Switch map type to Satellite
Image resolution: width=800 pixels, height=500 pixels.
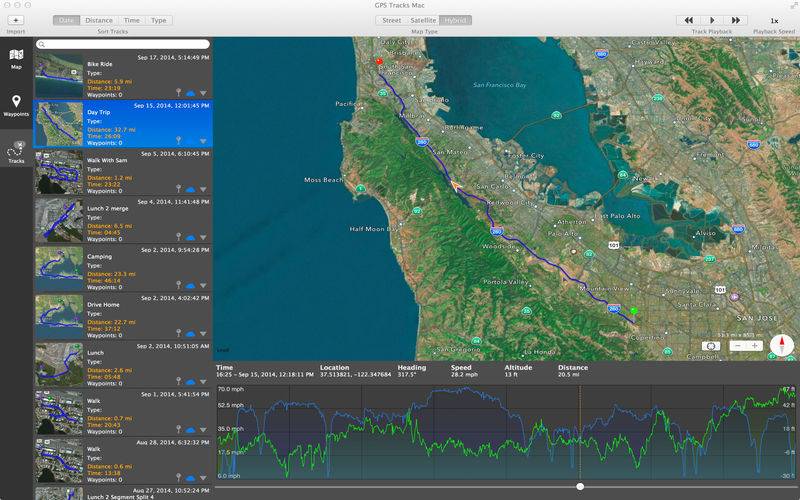(423, 20)
